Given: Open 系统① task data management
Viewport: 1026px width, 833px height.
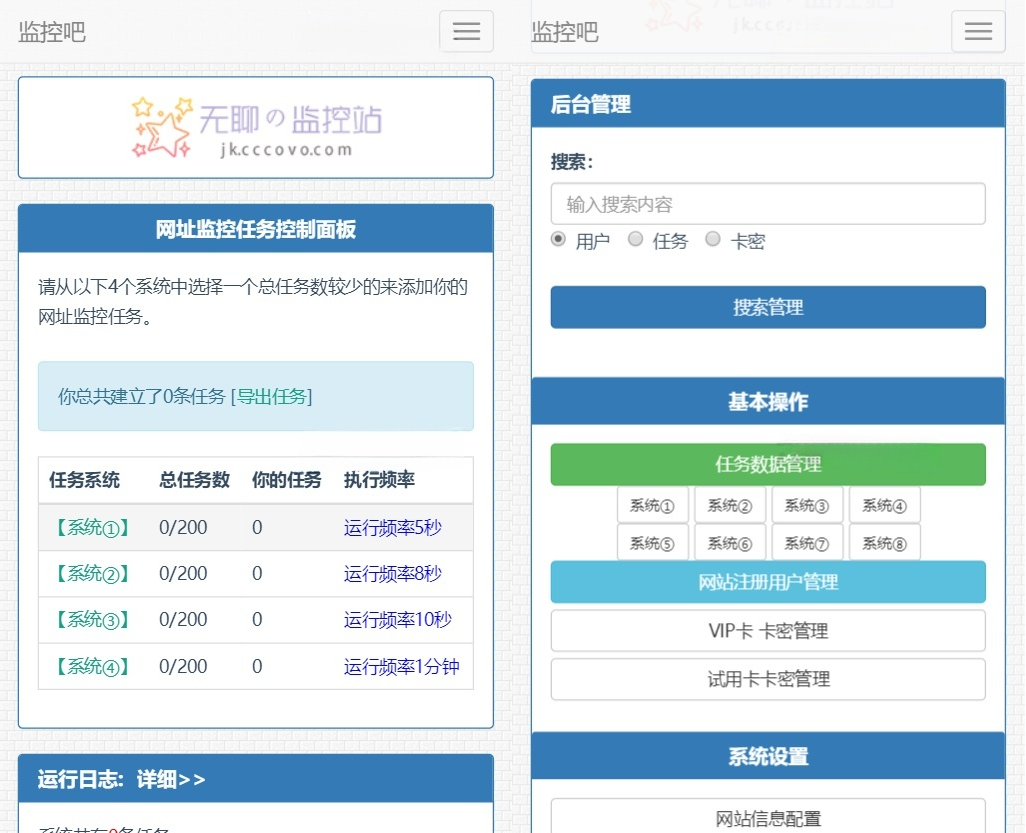Looking at the screenshot, I should (652, 505).
